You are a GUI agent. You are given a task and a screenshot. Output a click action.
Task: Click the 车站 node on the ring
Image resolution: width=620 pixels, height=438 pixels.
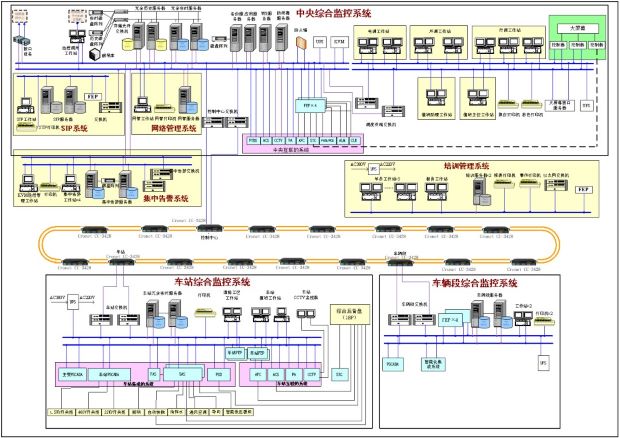click(x=122, y=262)
